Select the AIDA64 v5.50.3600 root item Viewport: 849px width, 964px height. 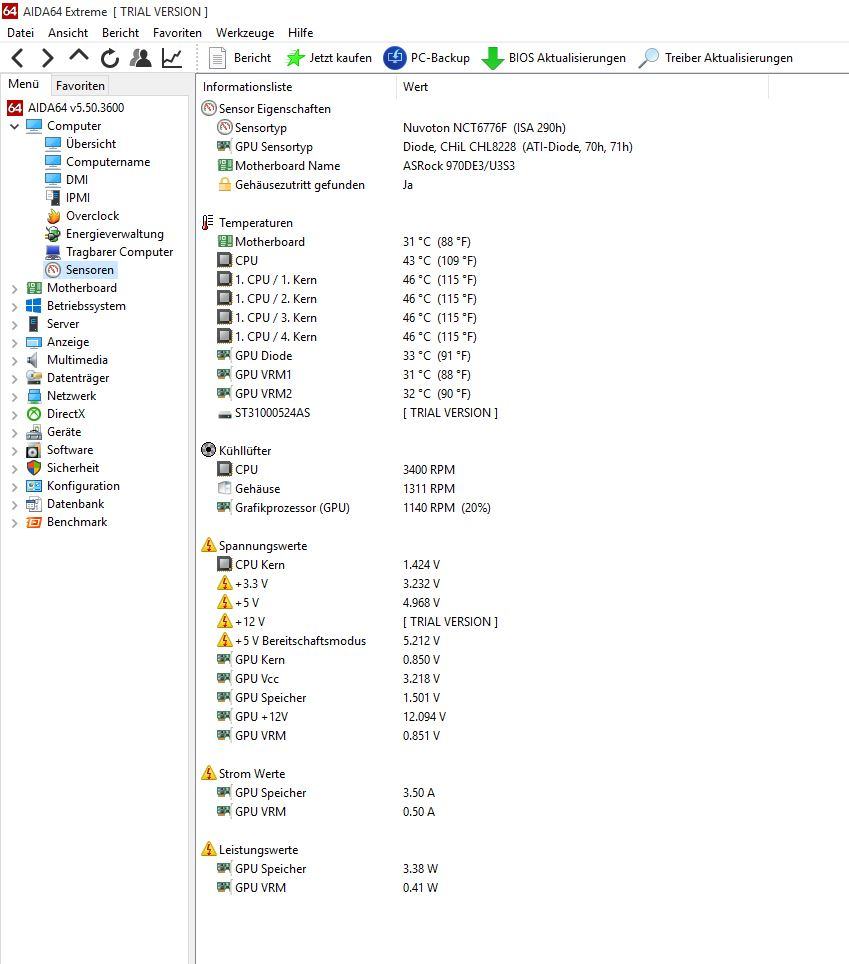click(66, 108)
